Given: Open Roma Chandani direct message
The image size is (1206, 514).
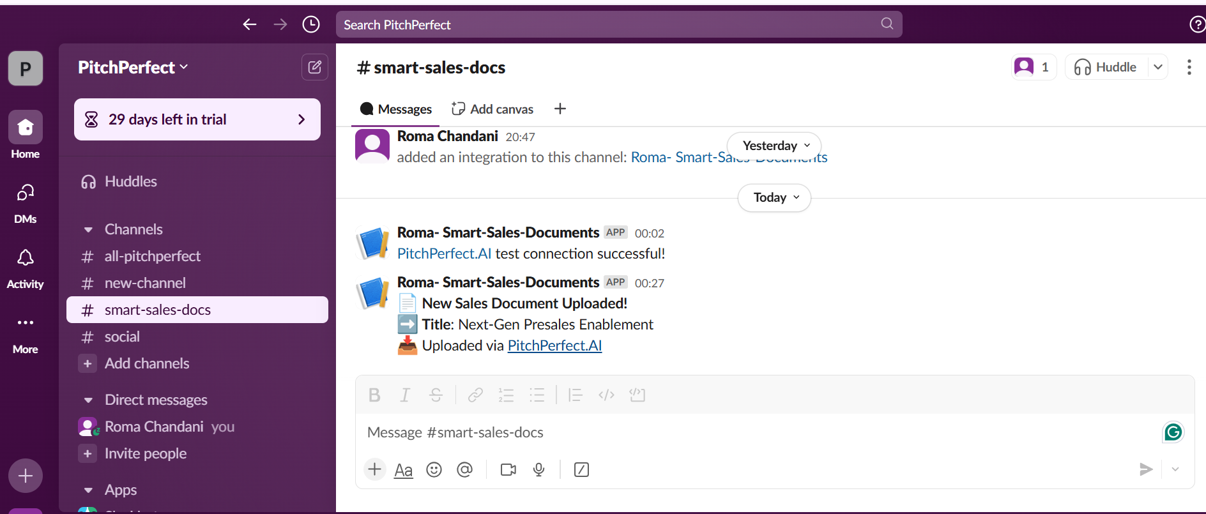Looking at the screenshot, I should click(197, 427).
